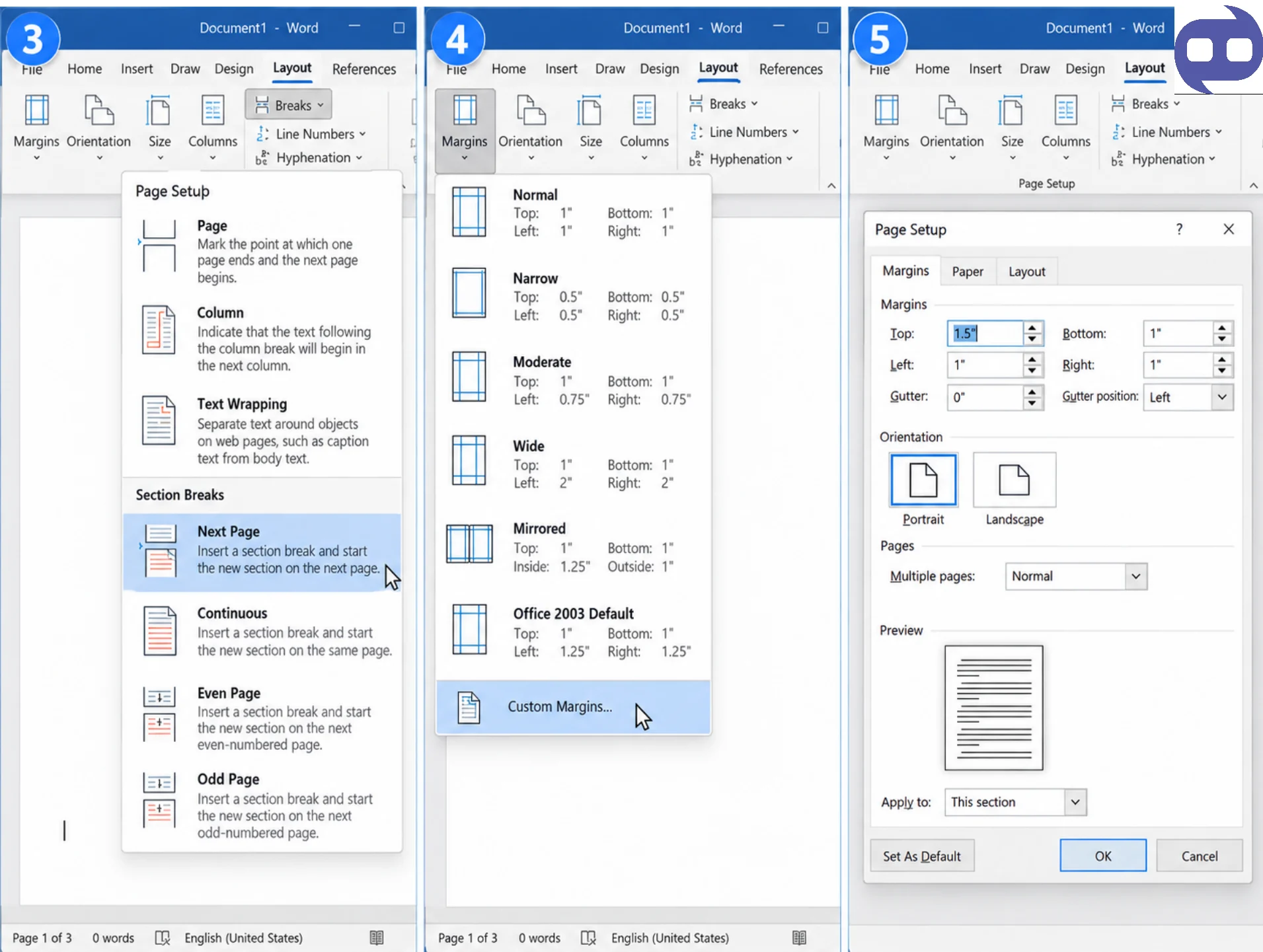
Task: Collapse the ribbon in the middle window
Action: point(831,186)
